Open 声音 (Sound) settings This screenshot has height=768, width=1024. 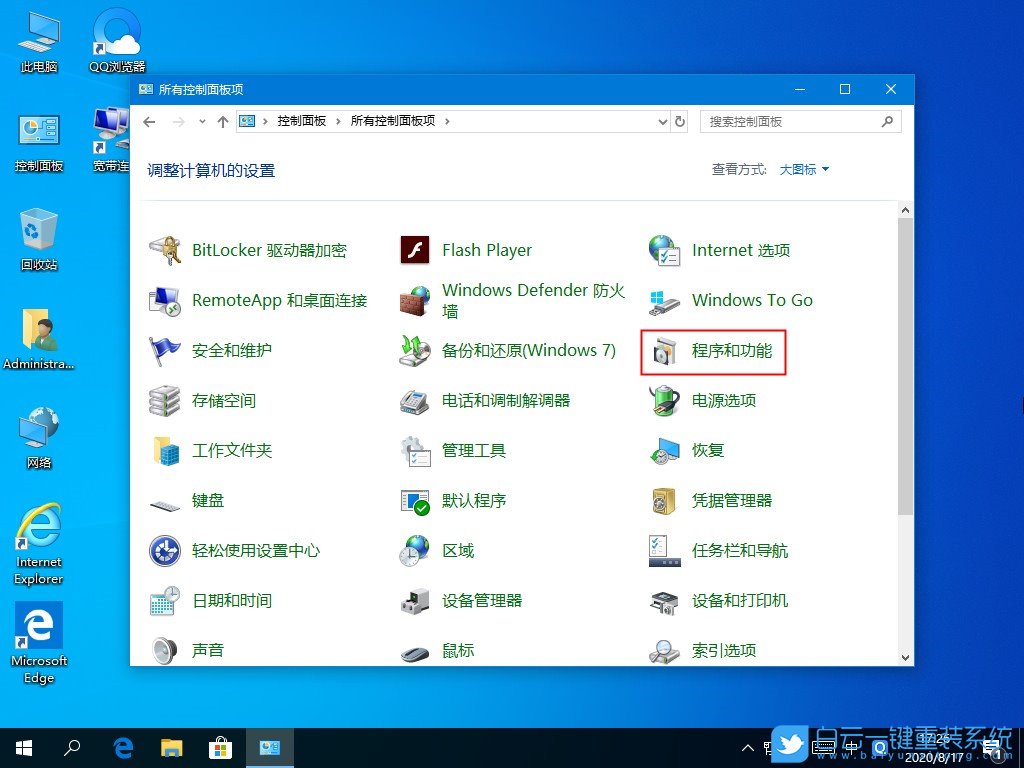pos(207,651)
